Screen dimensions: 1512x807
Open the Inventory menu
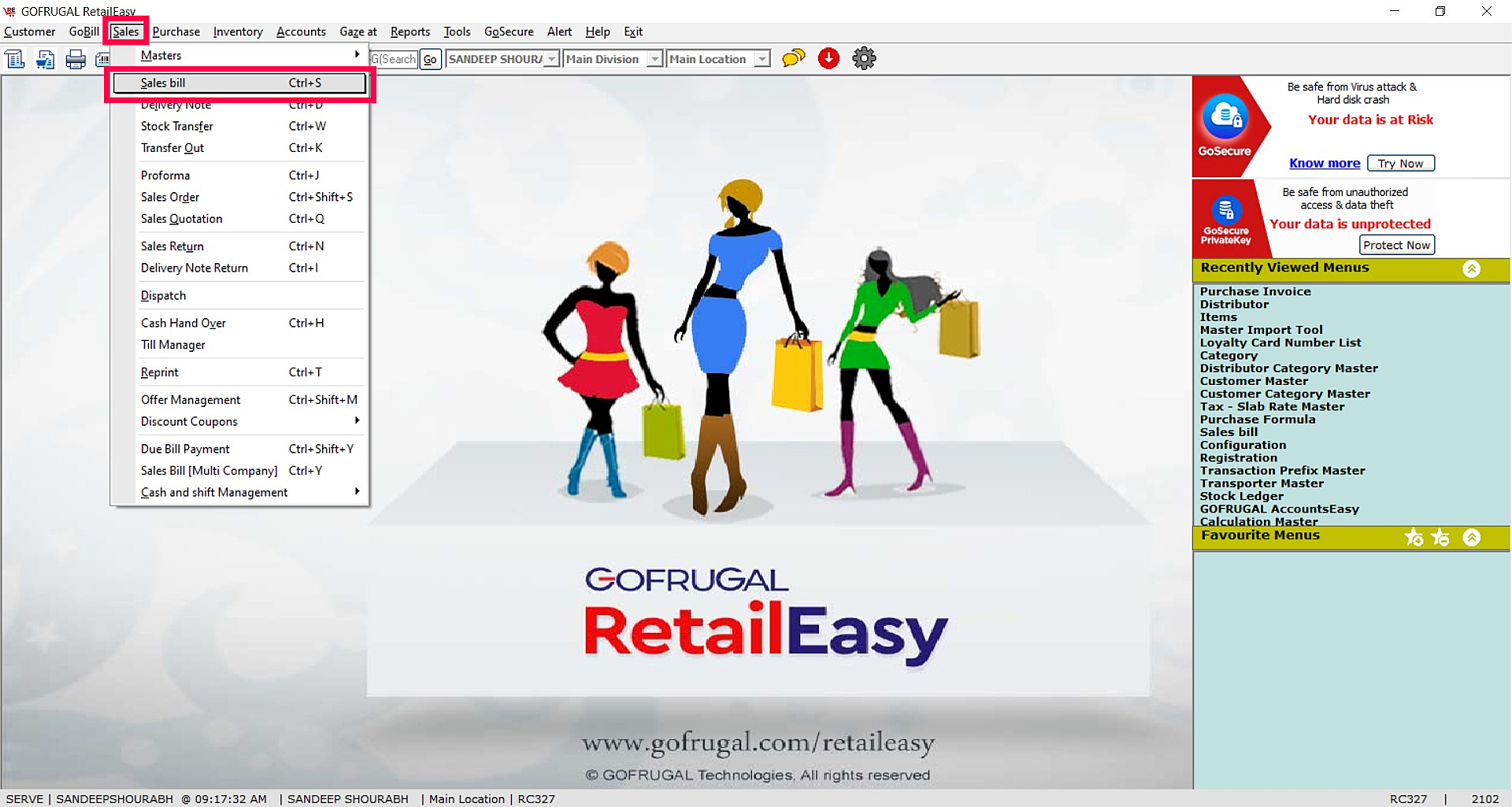(x=238, y=31)
